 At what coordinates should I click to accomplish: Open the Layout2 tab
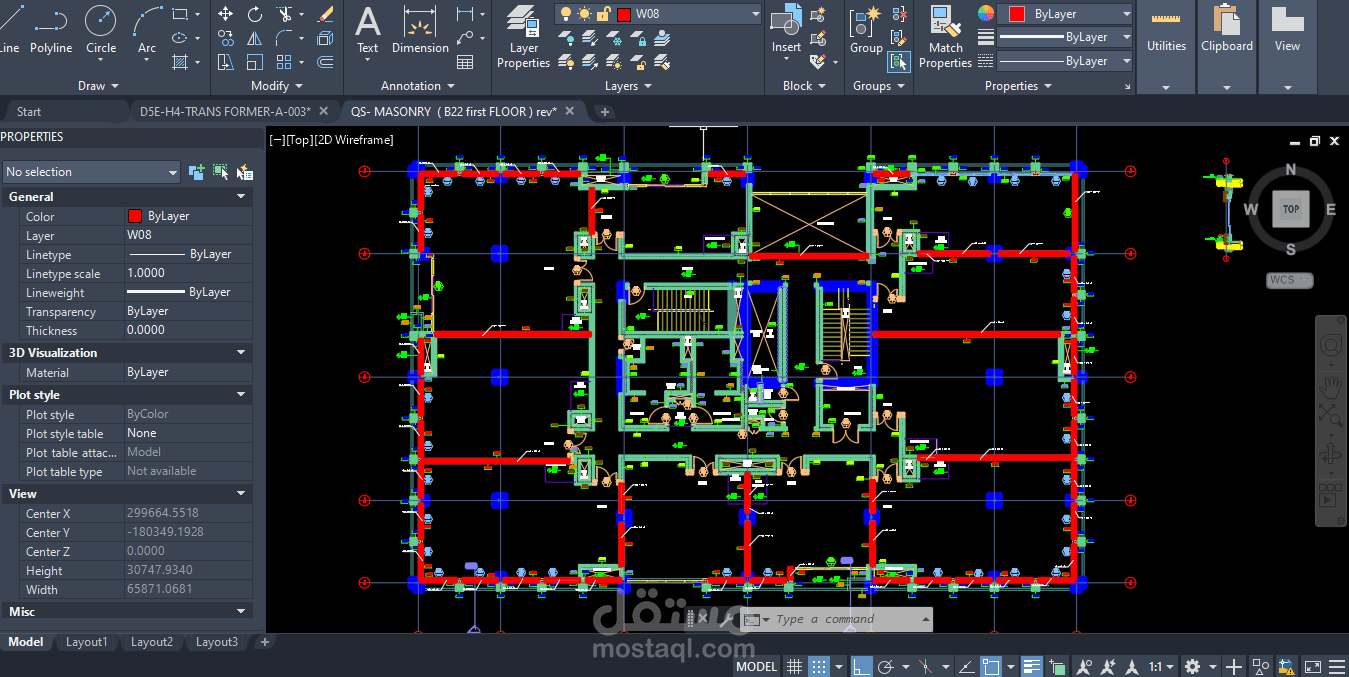pos(152,642)
